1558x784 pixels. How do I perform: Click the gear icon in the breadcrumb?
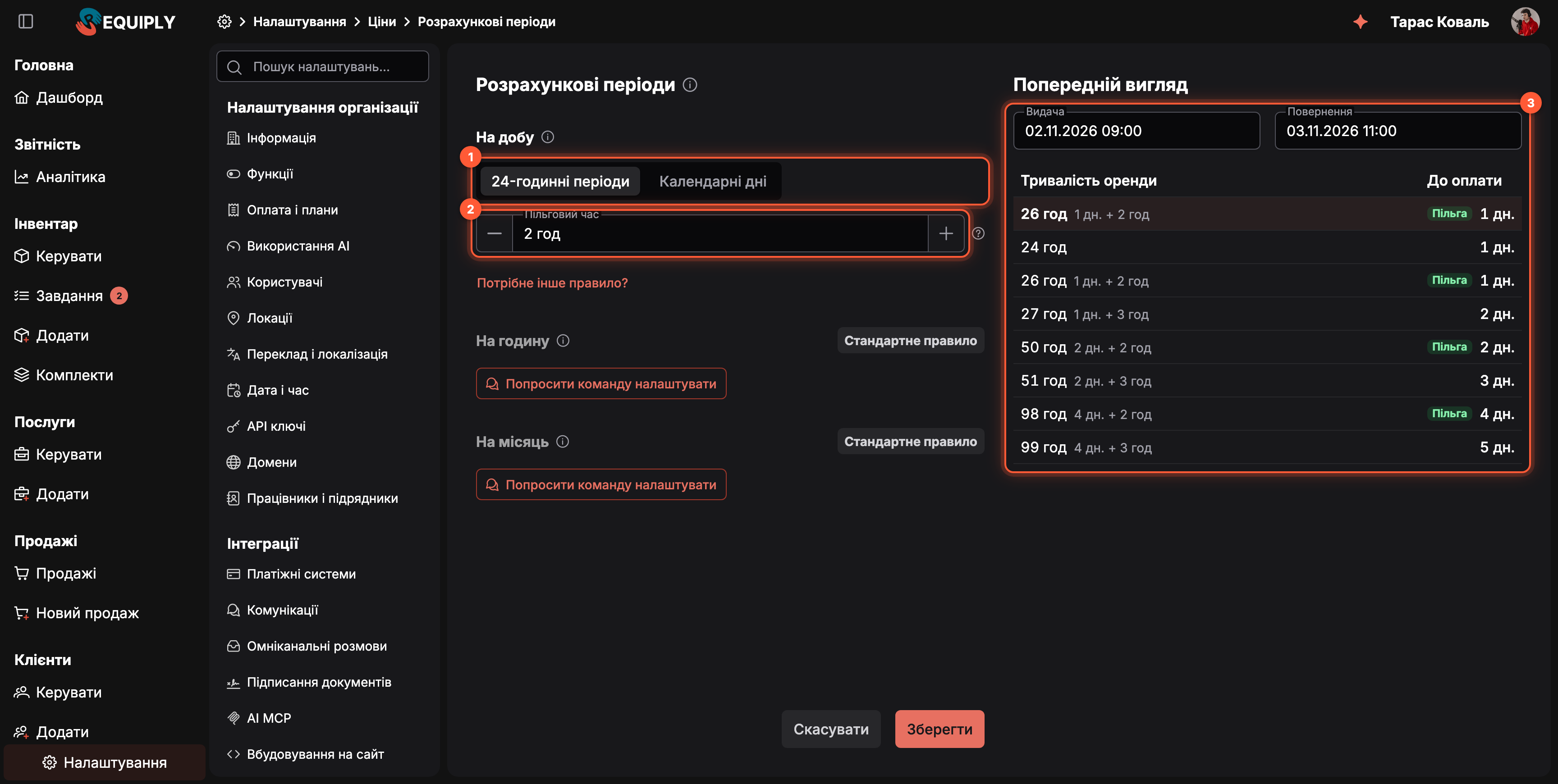tap(225, 22)
